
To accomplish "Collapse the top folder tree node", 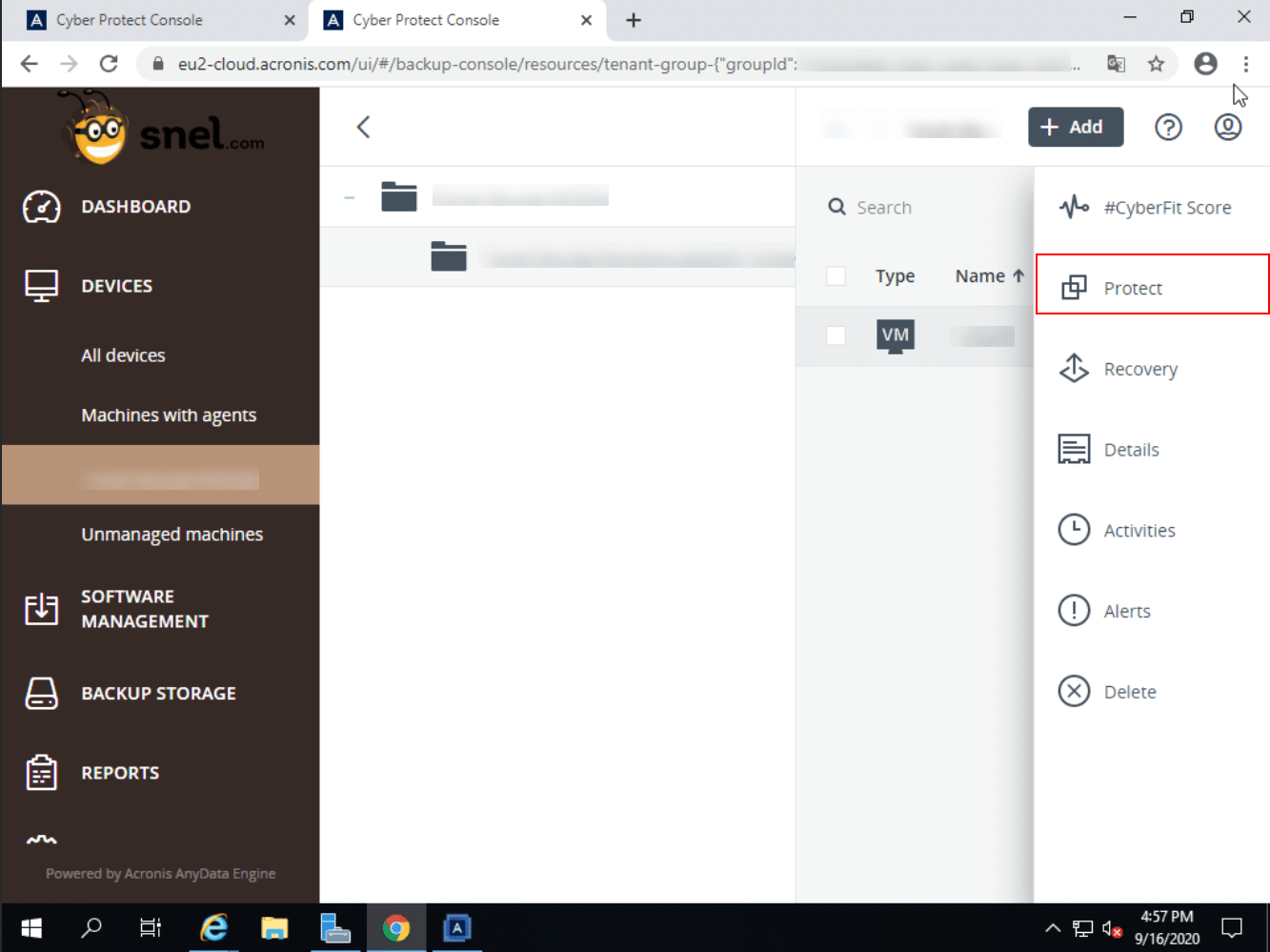I will 350,197.
